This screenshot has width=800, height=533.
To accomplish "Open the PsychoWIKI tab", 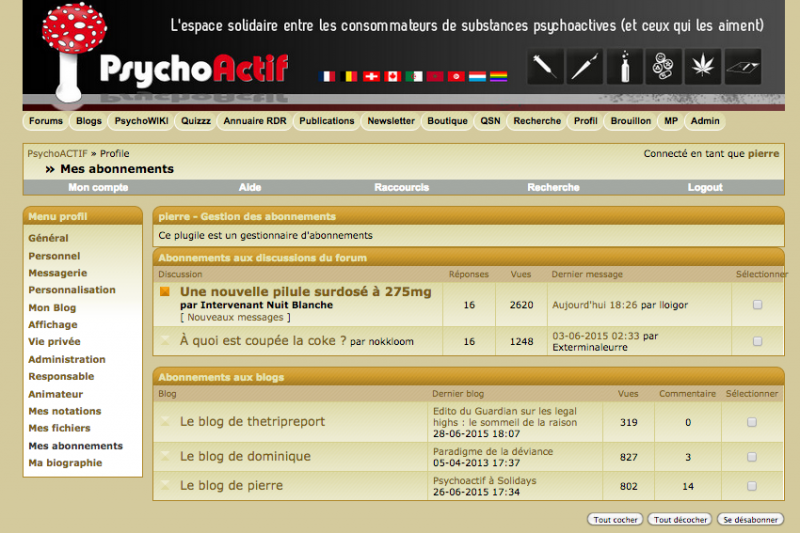I will [x=140, y=121].
